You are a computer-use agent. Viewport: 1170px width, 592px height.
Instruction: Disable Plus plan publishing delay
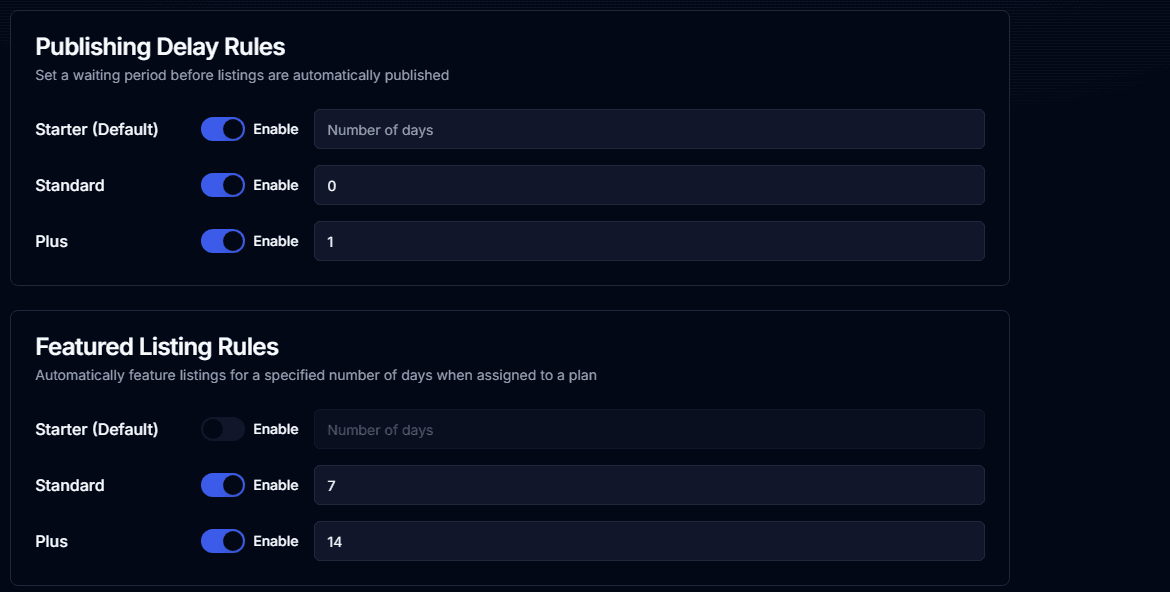tap(222, 241)
